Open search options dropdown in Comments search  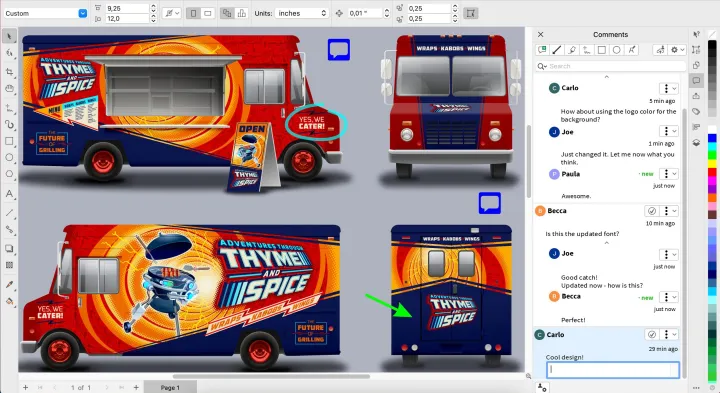click(x=542, y=66)
